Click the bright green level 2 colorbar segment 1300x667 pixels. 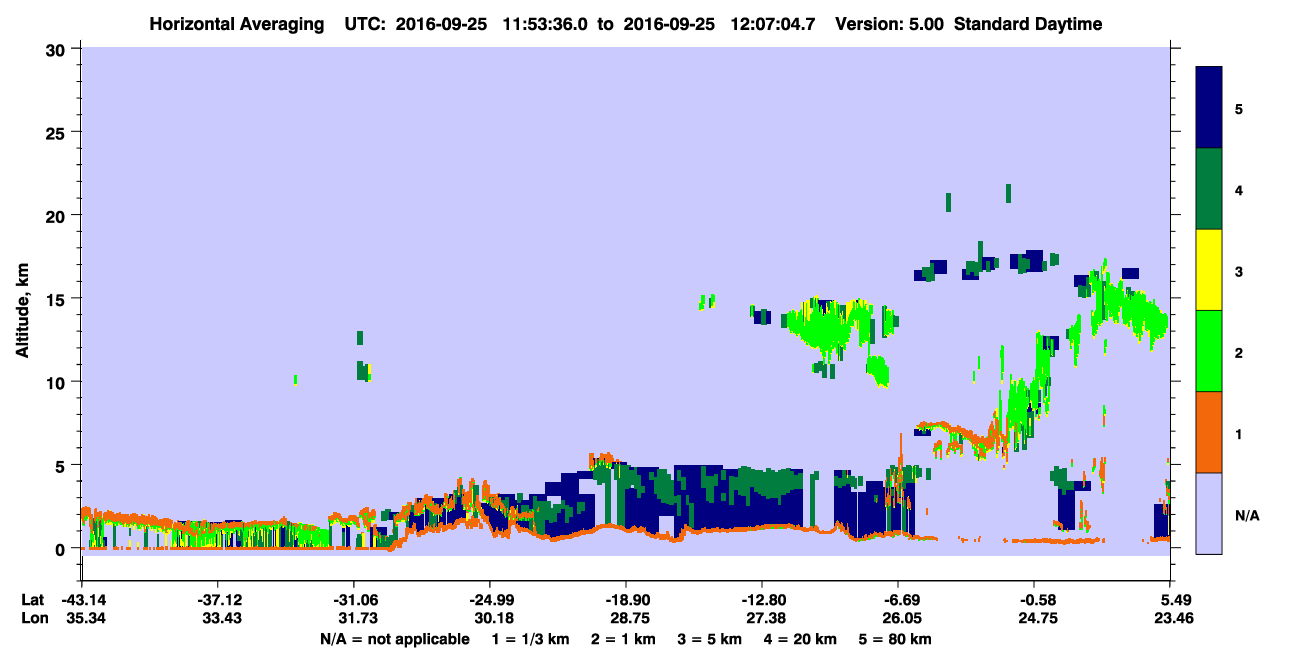click(1209, 351)
